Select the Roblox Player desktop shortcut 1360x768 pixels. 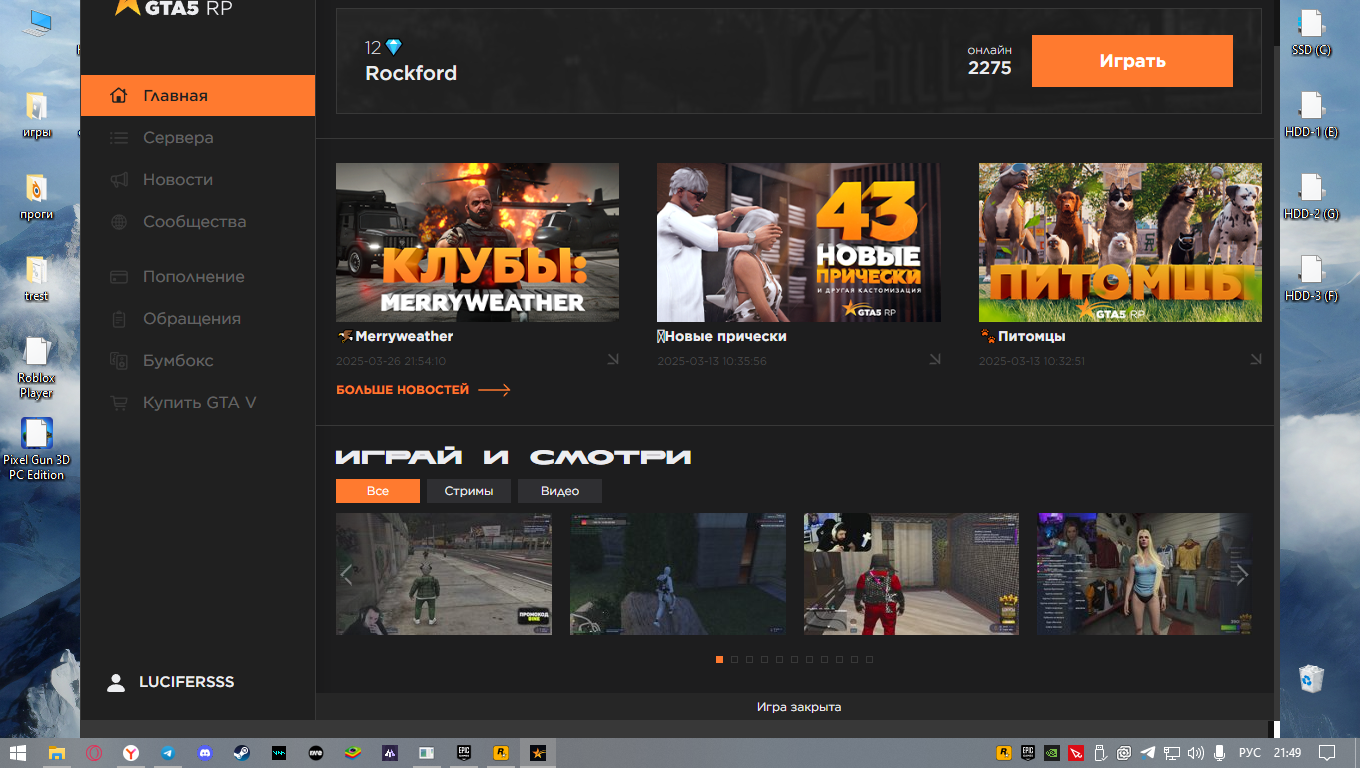[x=36, y=367]
